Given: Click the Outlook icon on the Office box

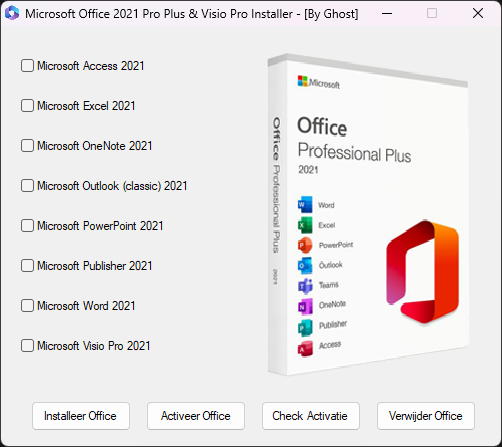Looking at the screenshot, I should [x=305, y=265].
